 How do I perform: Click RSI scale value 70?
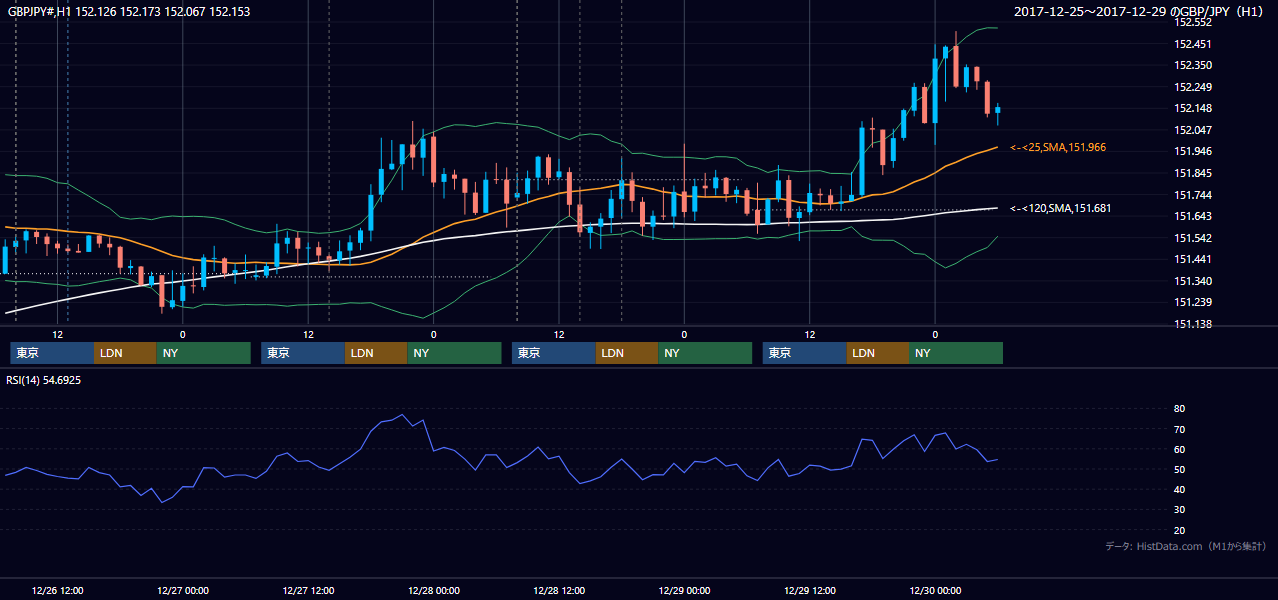tap(1179, 429)
